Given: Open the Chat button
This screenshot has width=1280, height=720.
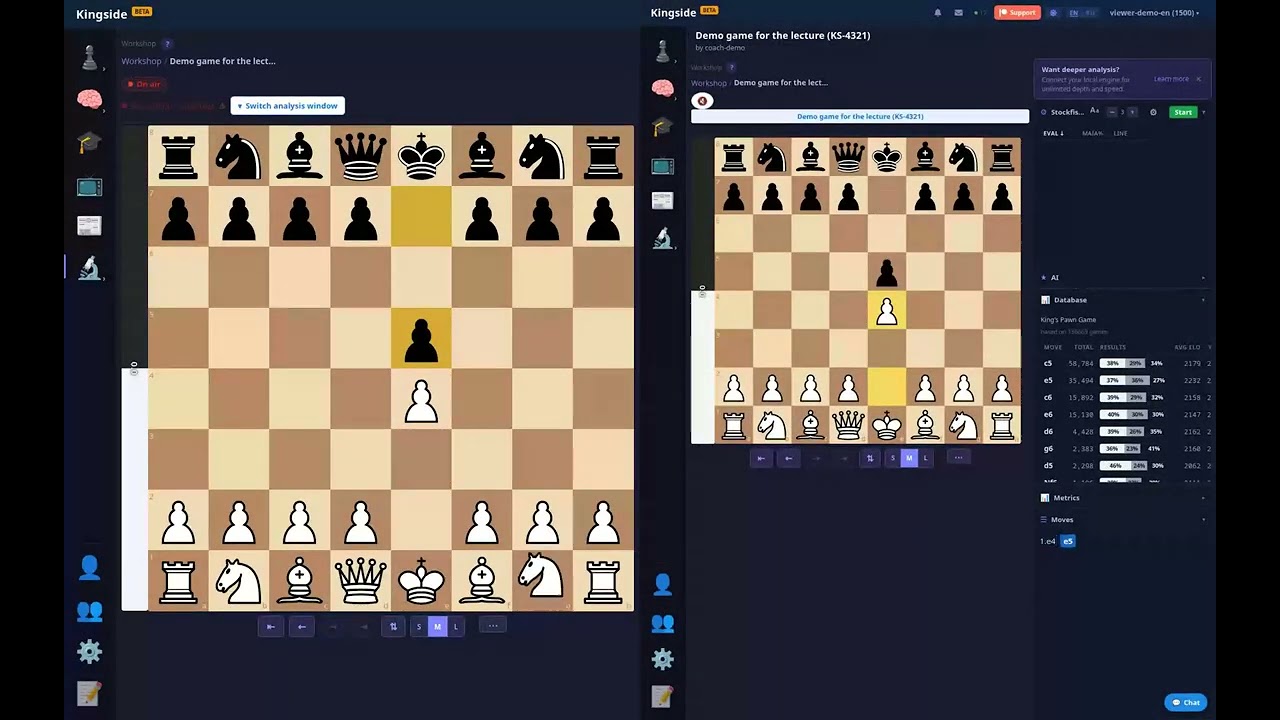Looking at the screenshot, I should (1186, 702).
